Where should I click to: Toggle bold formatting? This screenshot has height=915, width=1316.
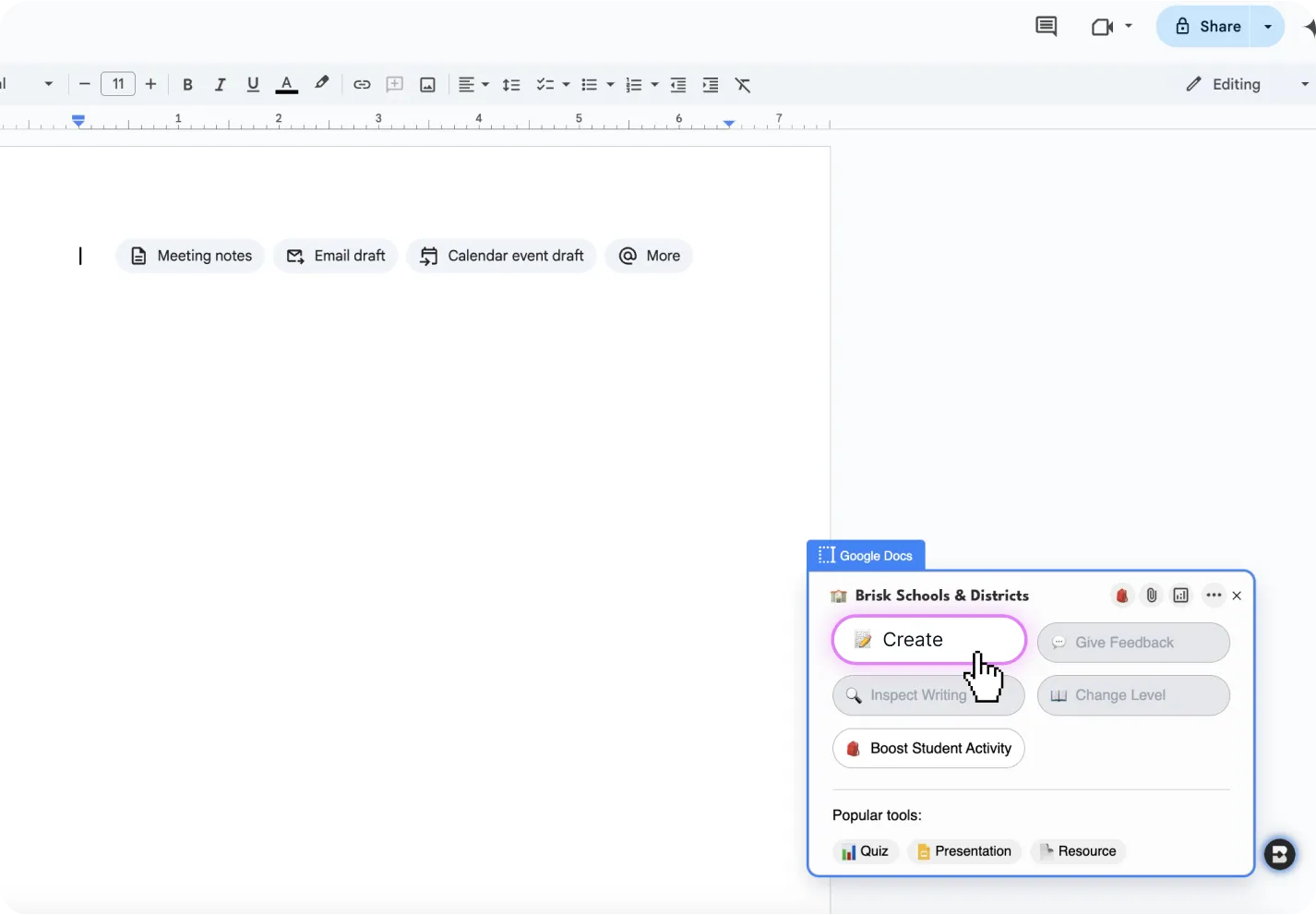[x=187, y=85]
